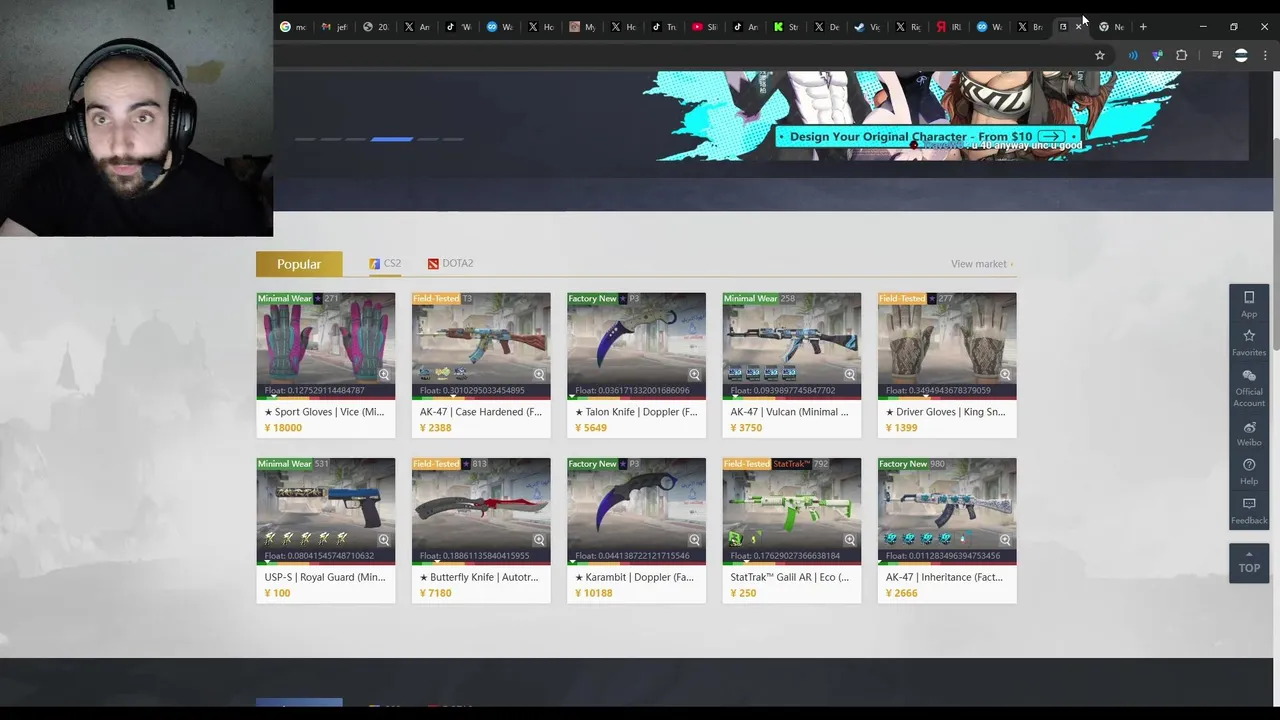1280x720 pixels.
Task: Open USP-S Royal Guard item name
Action: (x=325, y=577)
